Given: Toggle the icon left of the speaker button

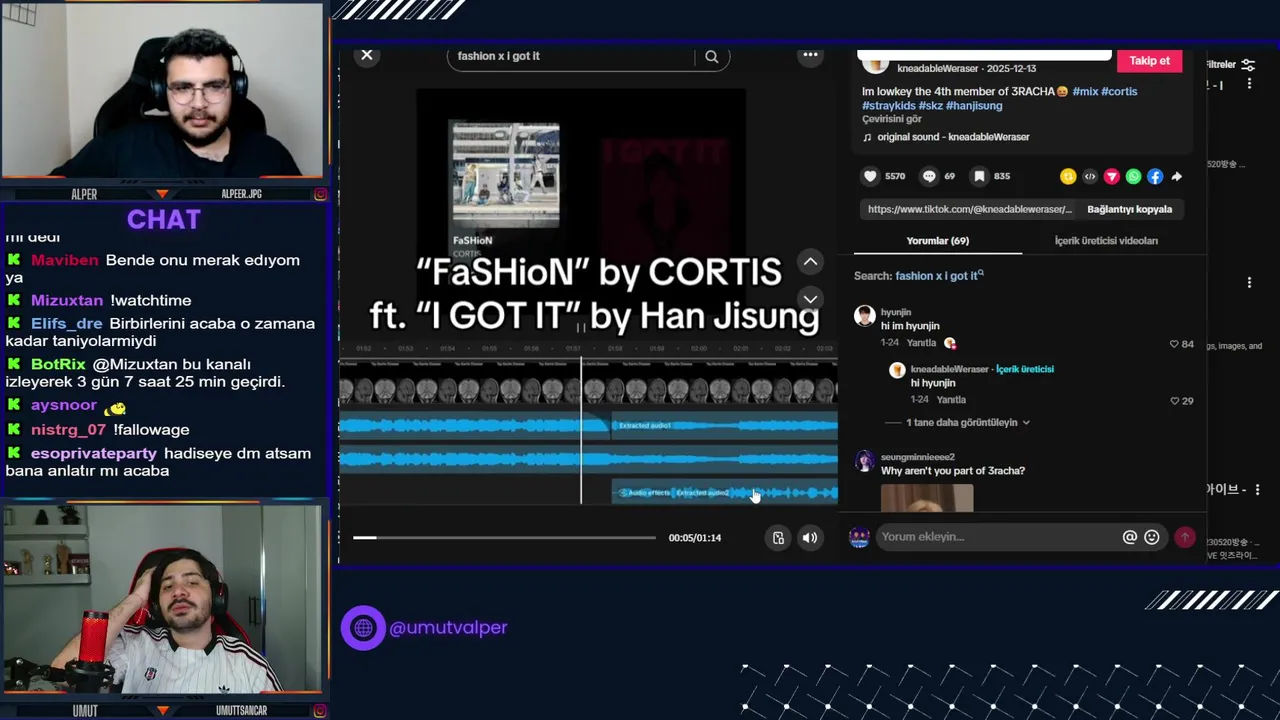Looking at the screenshot, I should [778, 538].
